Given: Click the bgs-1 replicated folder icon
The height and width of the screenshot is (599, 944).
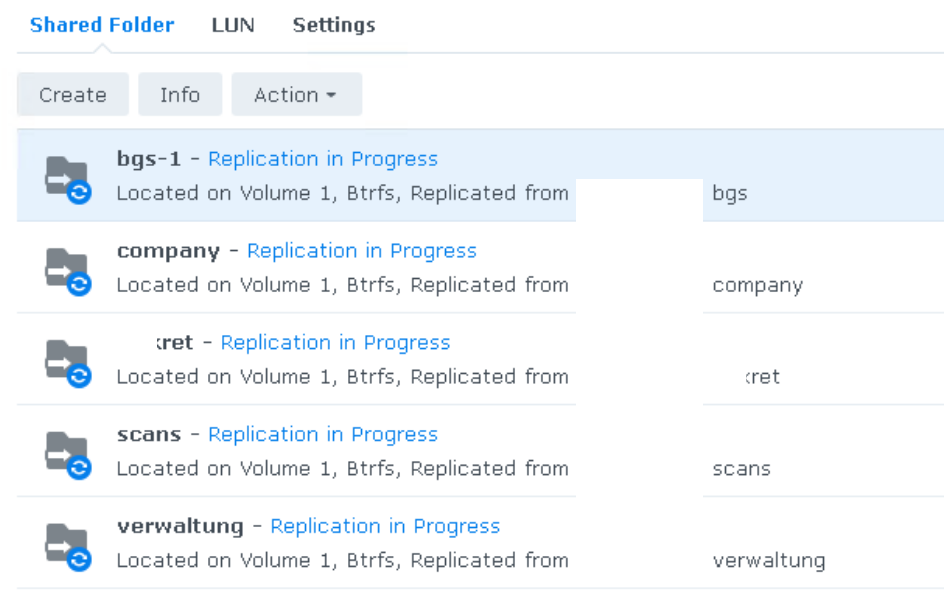Looking at the screenshot, I should click(67, 178).
